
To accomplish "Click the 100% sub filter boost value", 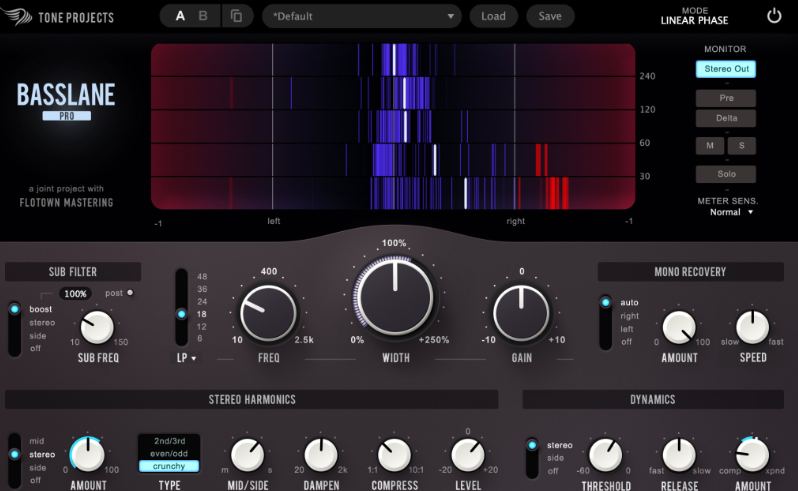I will pyautogui.click(x=75, y=294).
